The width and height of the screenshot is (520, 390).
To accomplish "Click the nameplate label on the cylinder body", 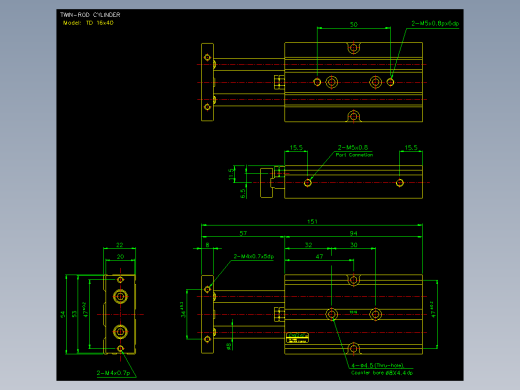I will [297, 337].
